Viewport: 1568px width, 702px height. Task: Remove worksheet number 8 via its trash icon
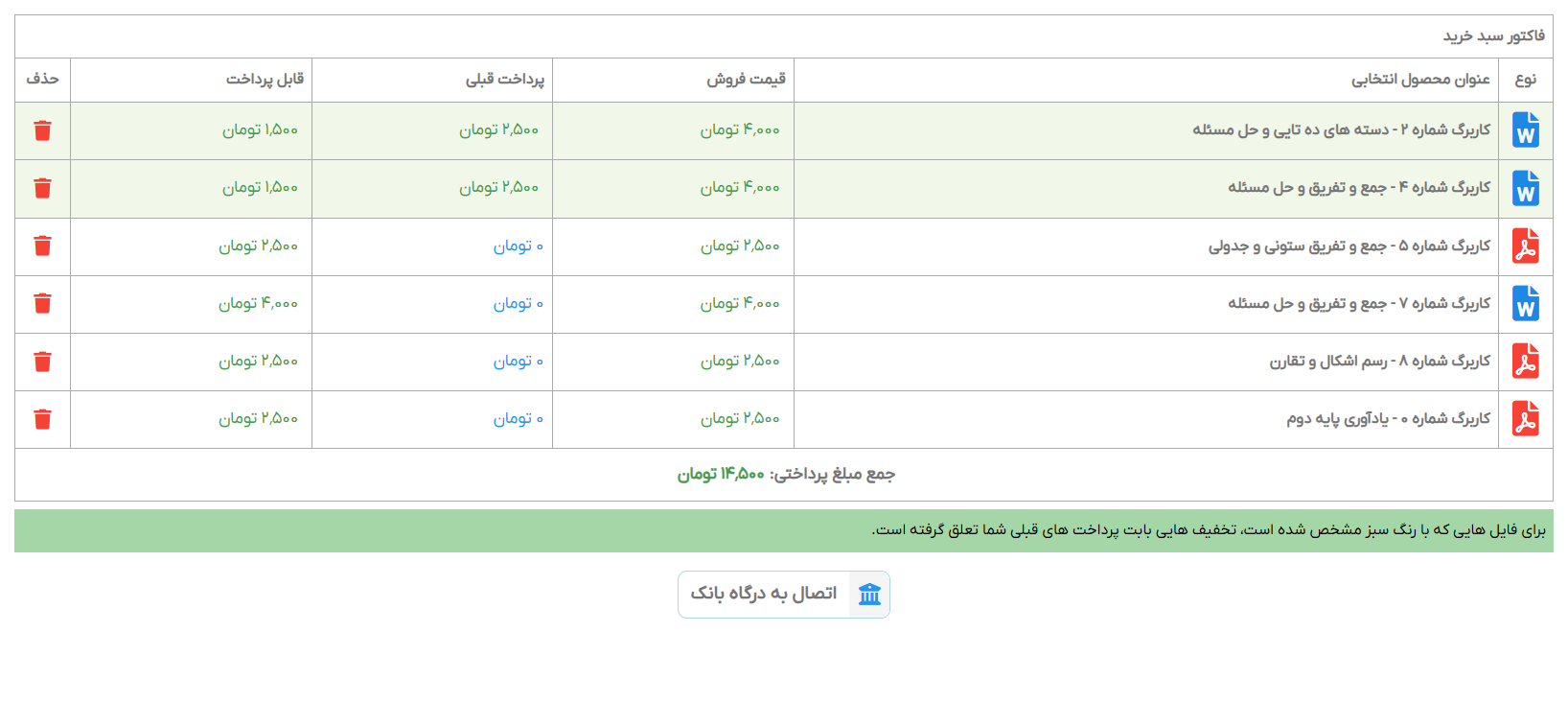point(42,362)
